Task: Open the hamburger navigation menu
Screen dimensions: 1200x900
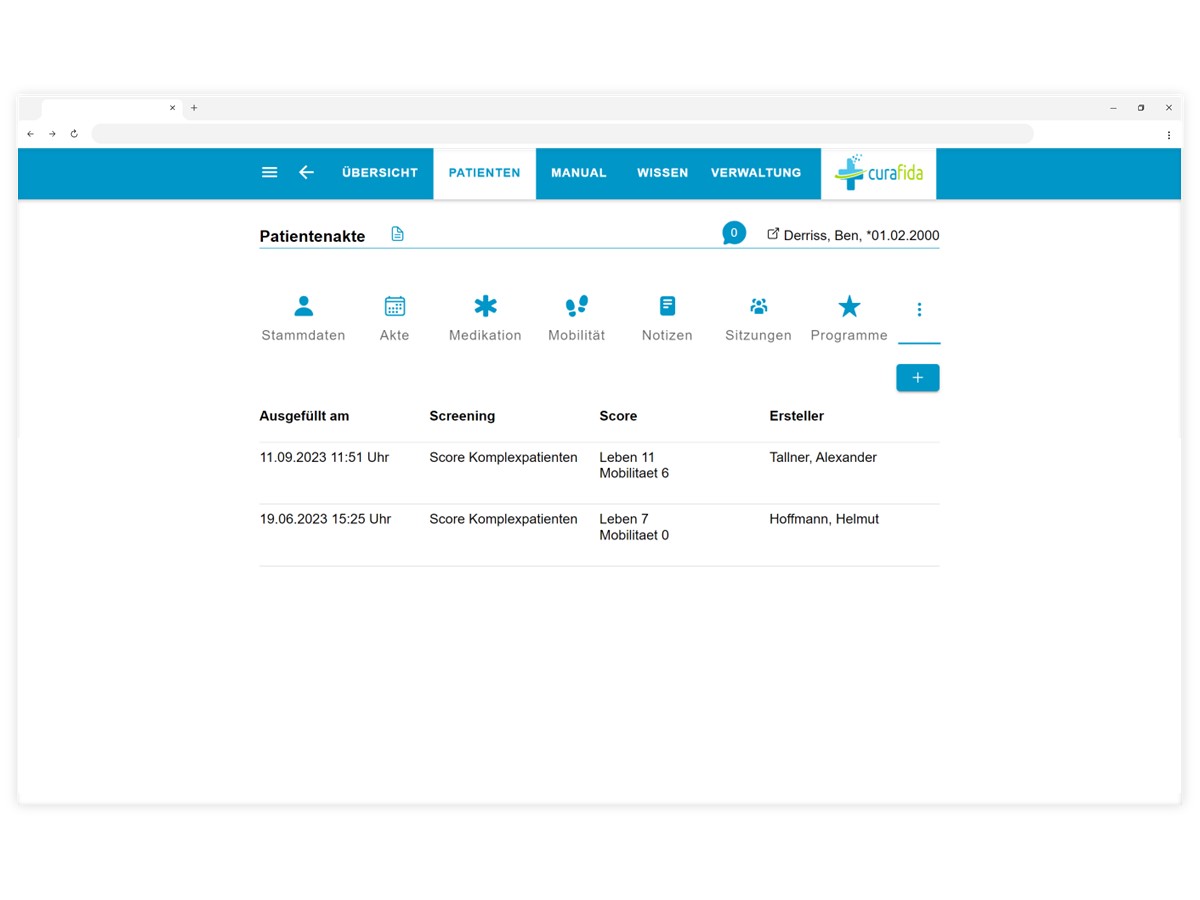Action: click(x=269, y=172)
